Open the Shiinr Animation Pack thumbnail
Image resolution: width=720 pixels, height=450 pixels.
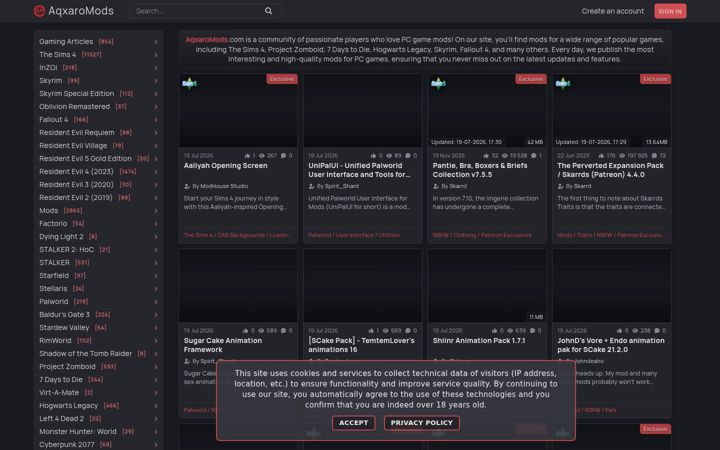click(x=487, y=286)
